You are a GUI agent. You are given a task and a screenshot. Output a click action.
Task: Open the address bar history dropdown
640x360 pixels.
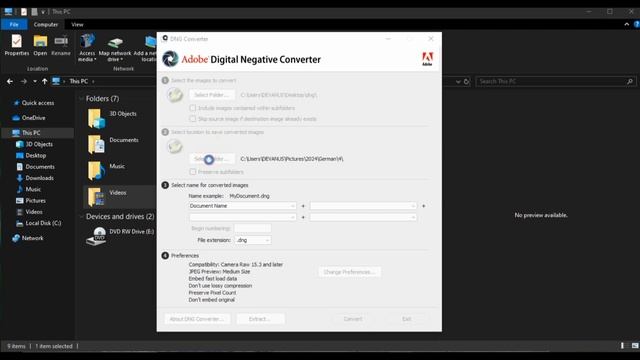tap(458, 82)
